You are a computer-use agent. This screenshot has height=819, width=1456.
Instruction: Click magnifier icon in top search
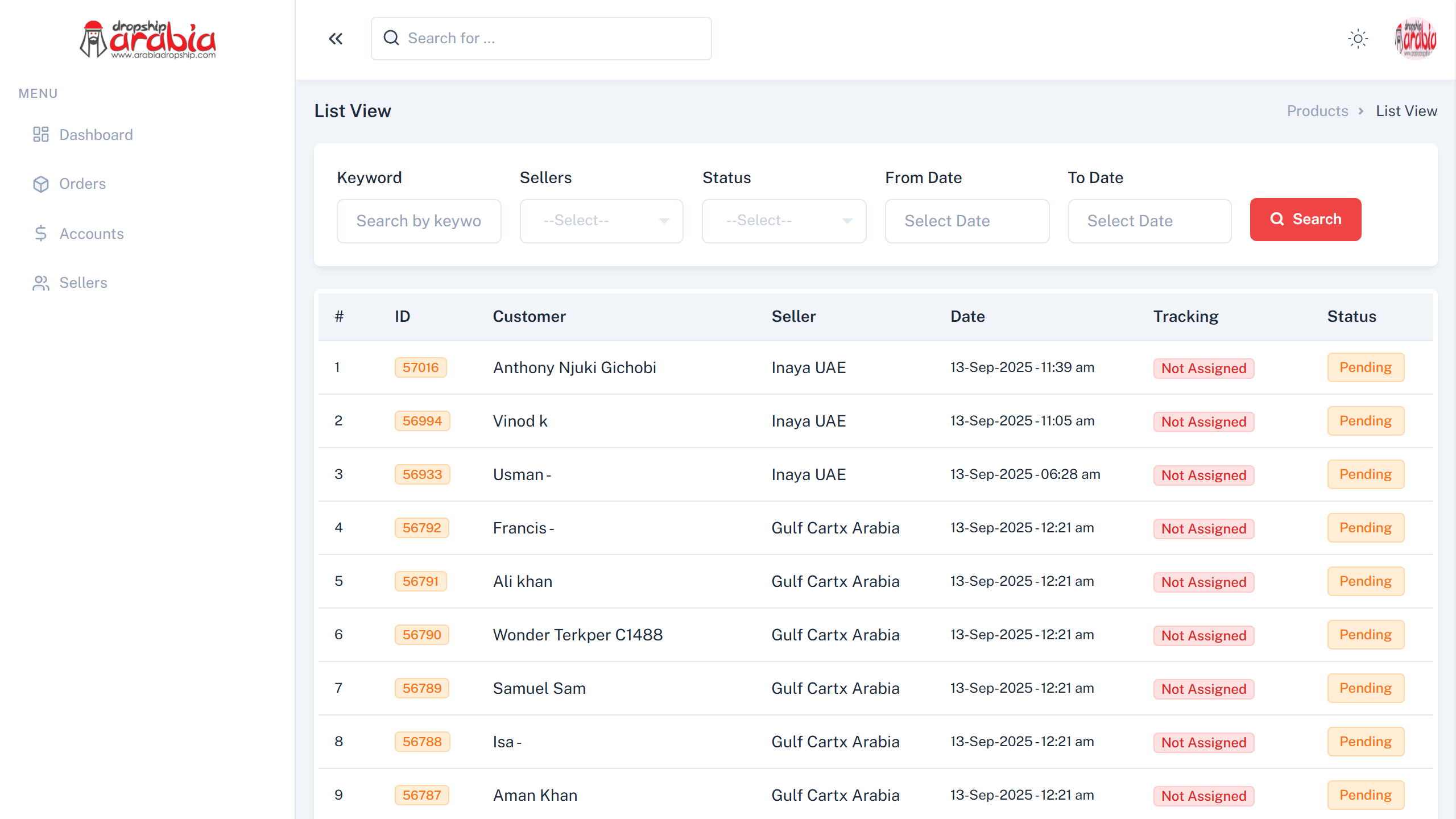391,38
